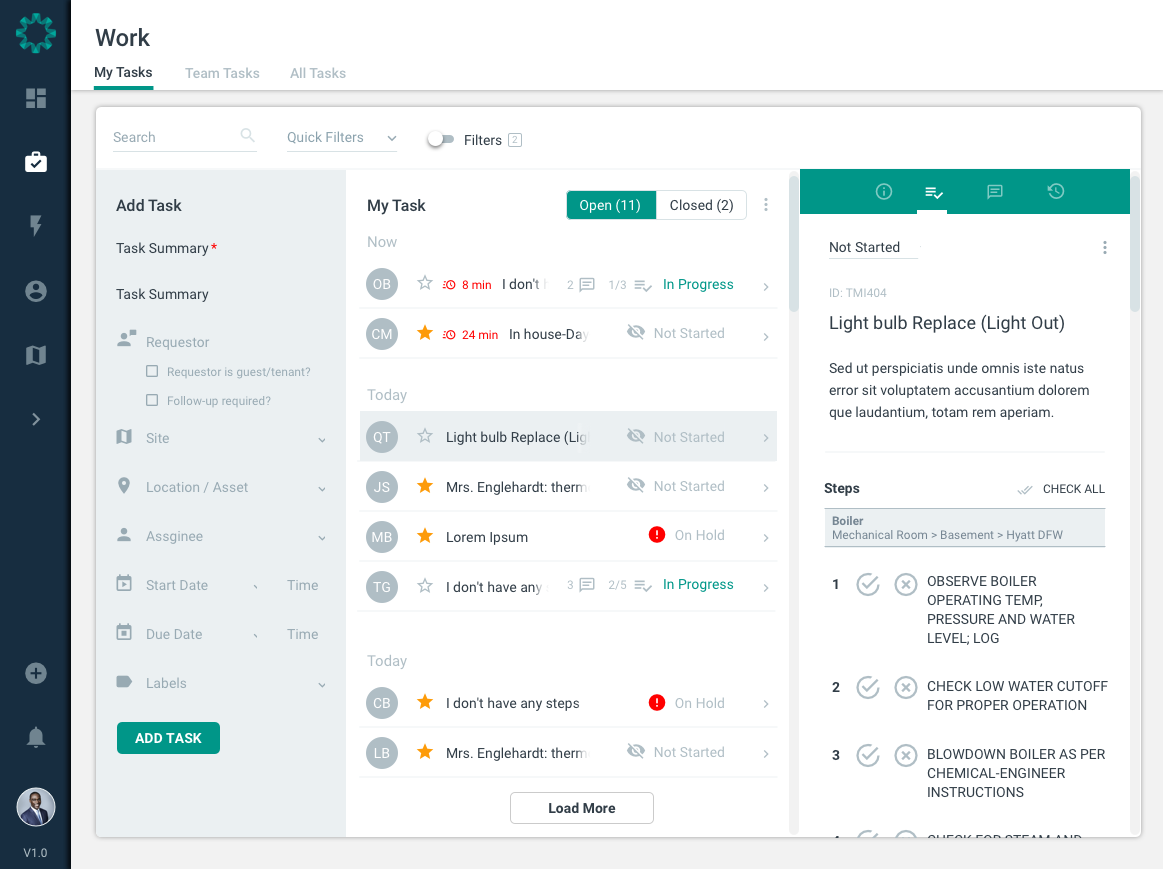Check the Follow-up required checkbox
This screenshot has height=869, width=1163.
coord(152,400)
